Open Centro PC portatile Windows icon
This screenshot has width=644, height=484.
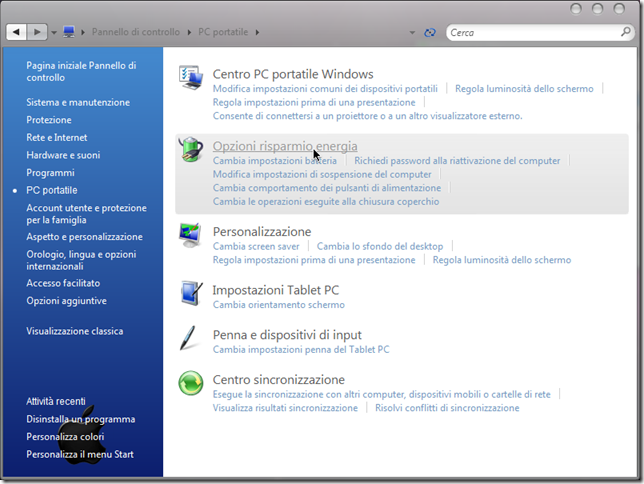point(191,77)
